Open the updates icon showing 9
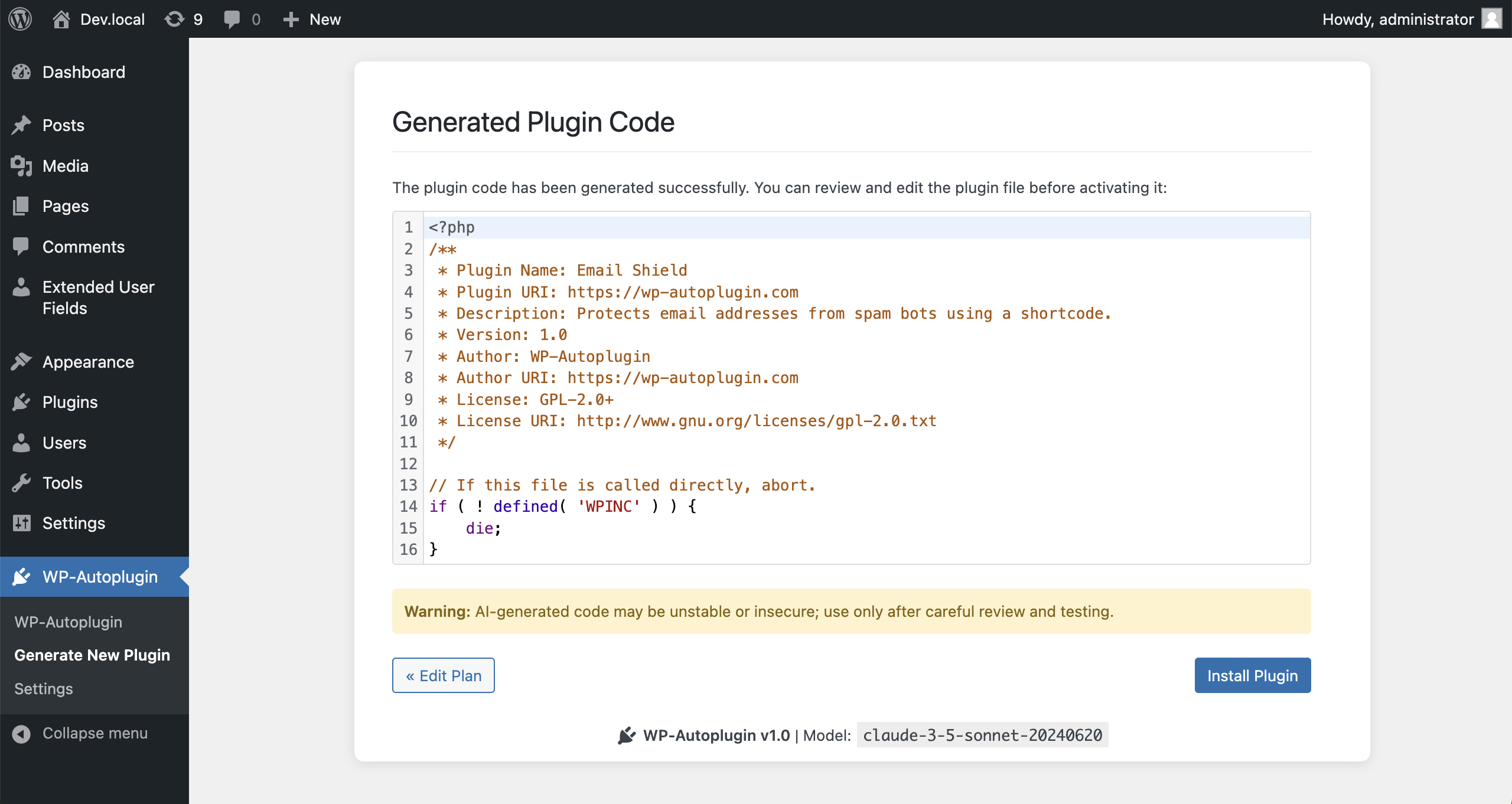This screenshot has width=1512, height=804. tap(183, 19)
